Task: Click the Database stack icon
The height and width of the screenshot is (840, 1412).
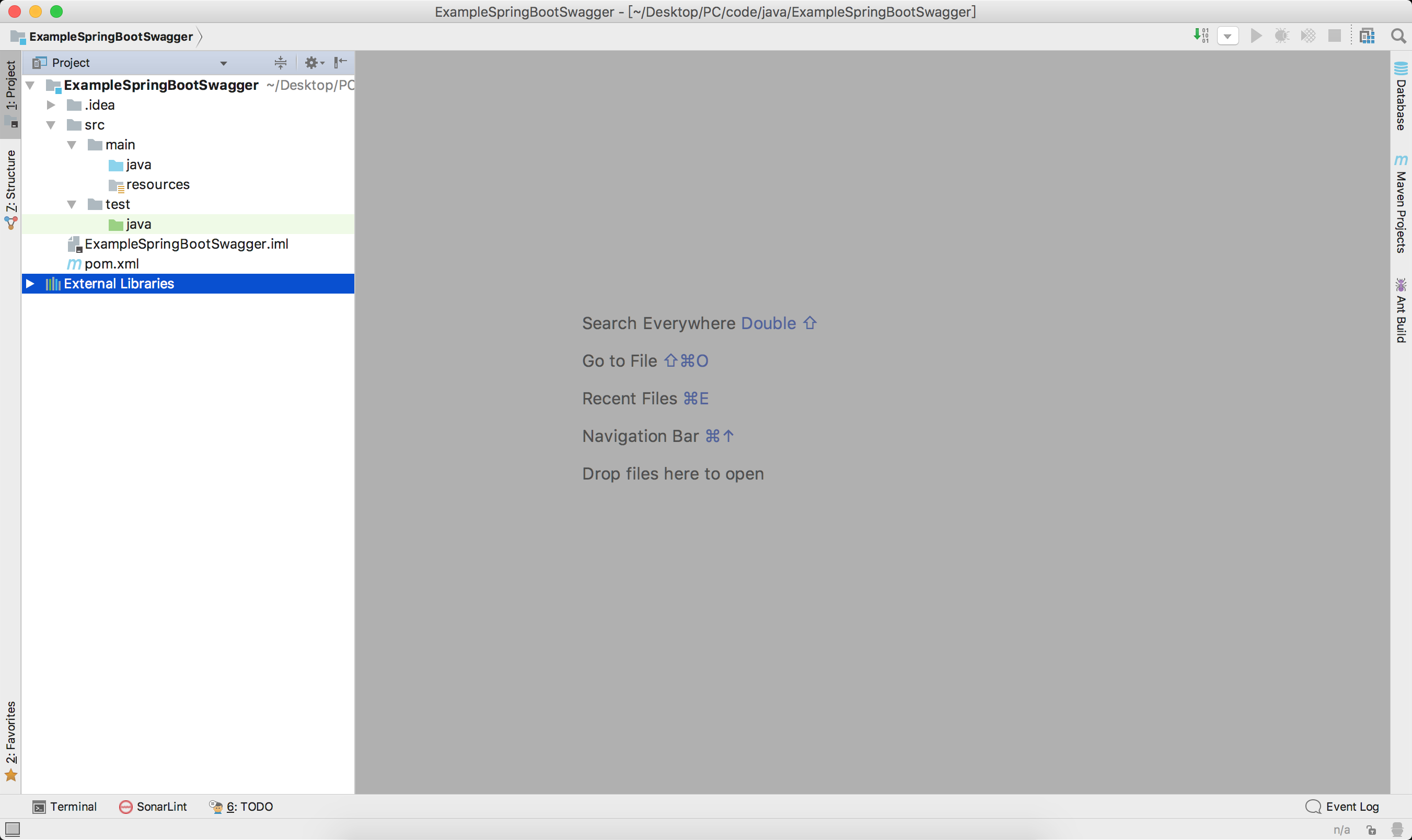Action: [1401, 68]
